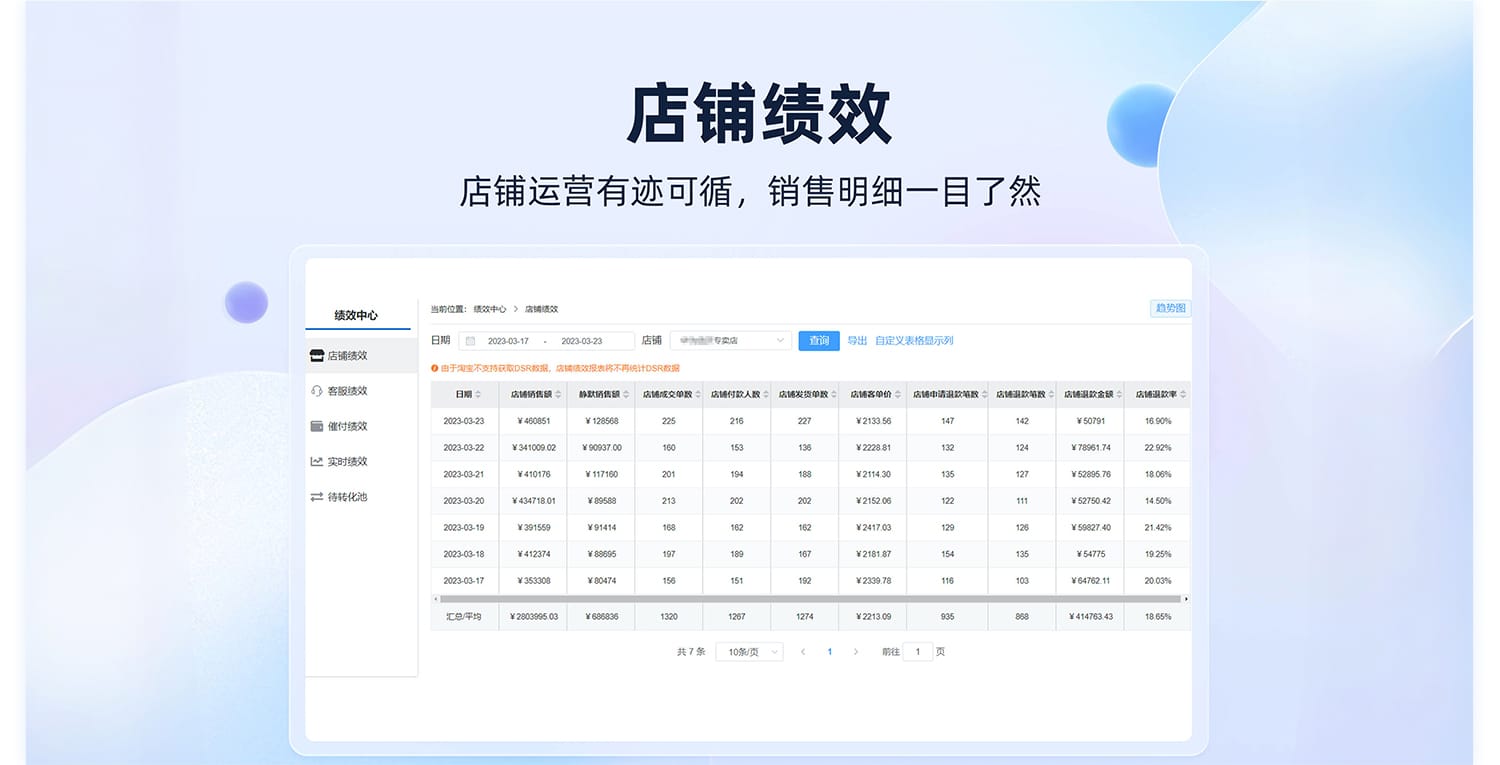Image resolution: width=1500 pixels, height=765 pixels.
Task: Click the 实时绩效 chart icon
Action: [x=317, y=462]
